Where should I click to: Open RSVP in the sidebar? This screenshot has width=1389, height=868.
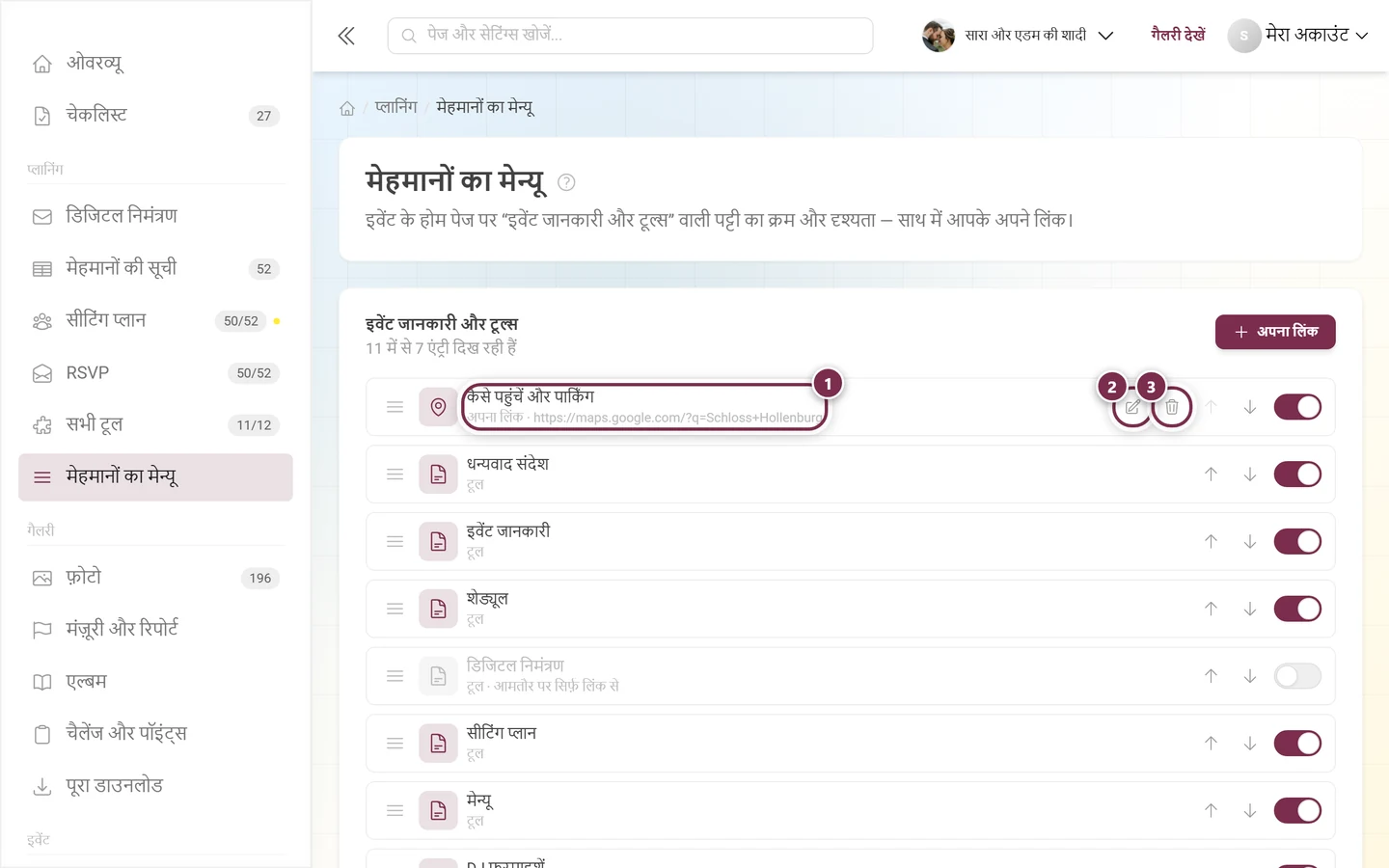155,372
